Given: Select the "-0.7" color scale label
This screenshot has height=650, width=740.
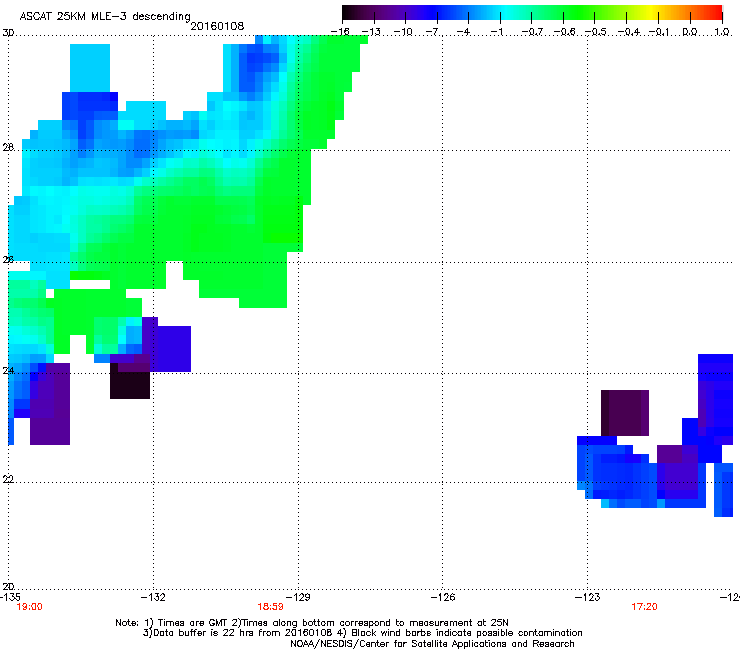Looking at the screenshot, I should [532, 32].
